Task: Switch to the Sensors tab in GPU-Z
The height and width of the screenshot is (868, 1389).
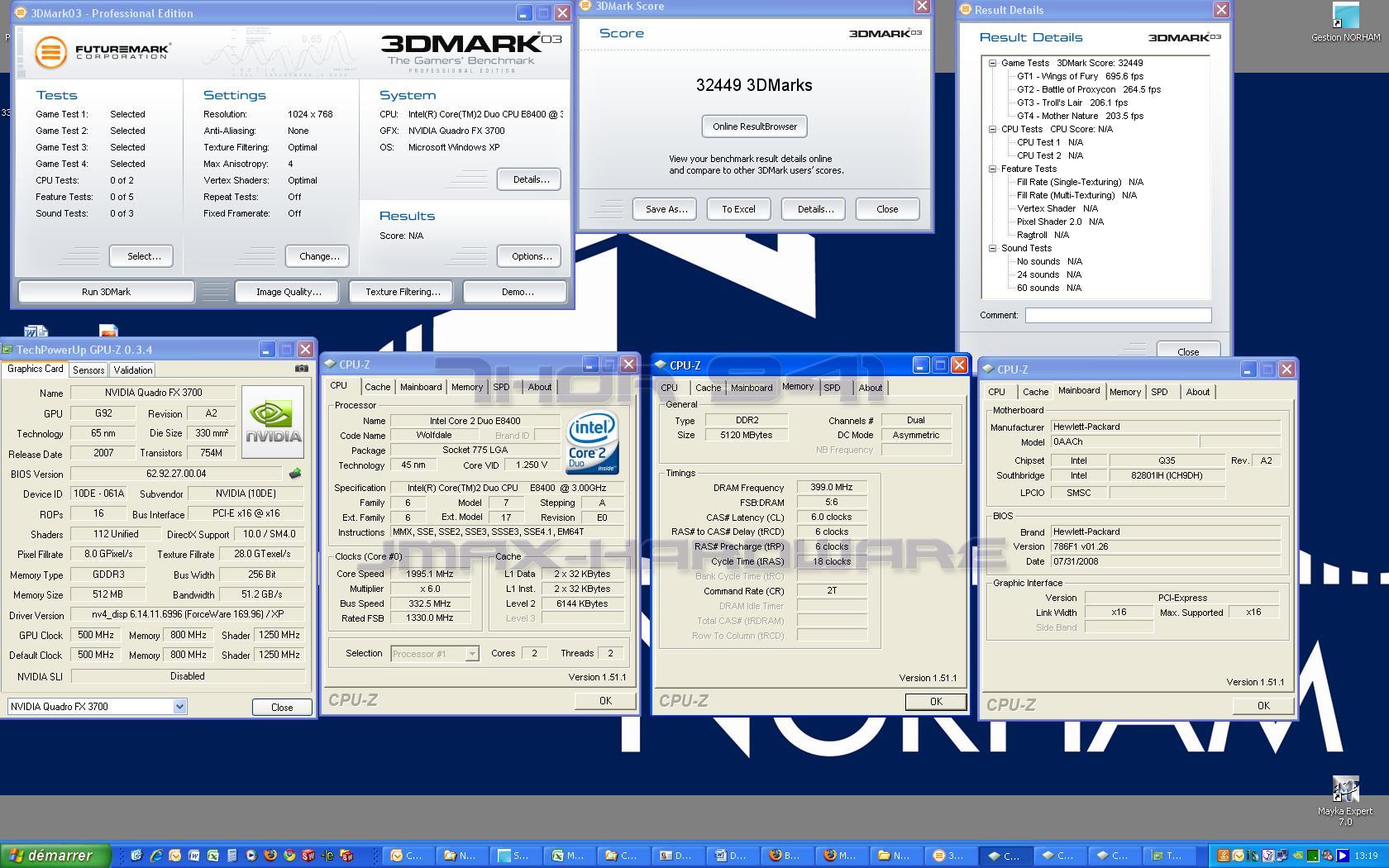Action: pos(88,370)
